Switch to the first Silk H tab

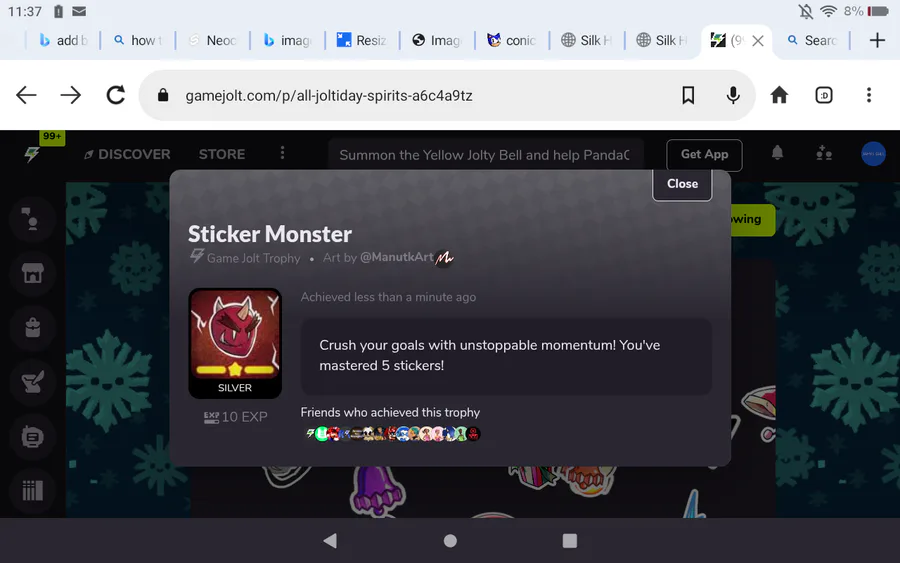(x=587, y=40)
